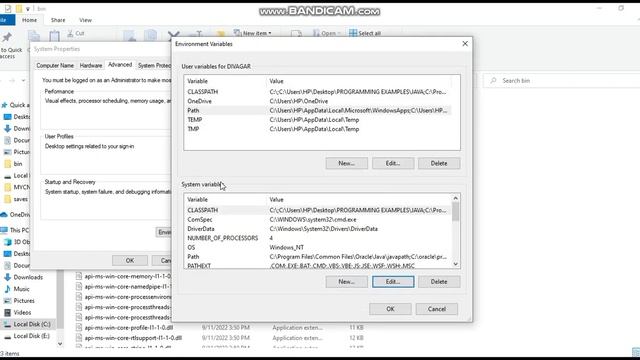Click the Quick access star icon
The width and height of the screenshot is (640, 360).
4,105
